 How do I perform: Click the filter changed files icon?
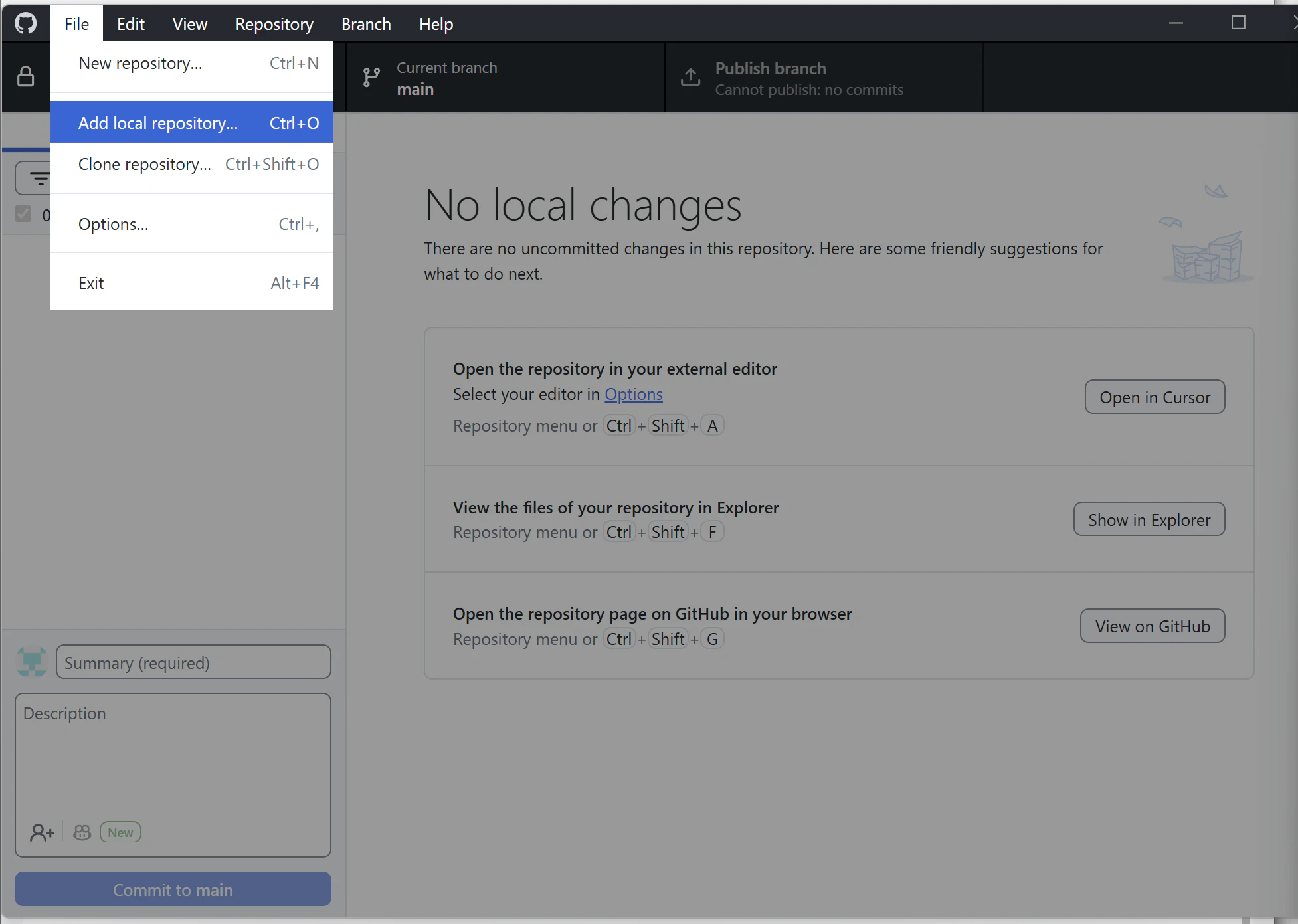tap(39, 178)
